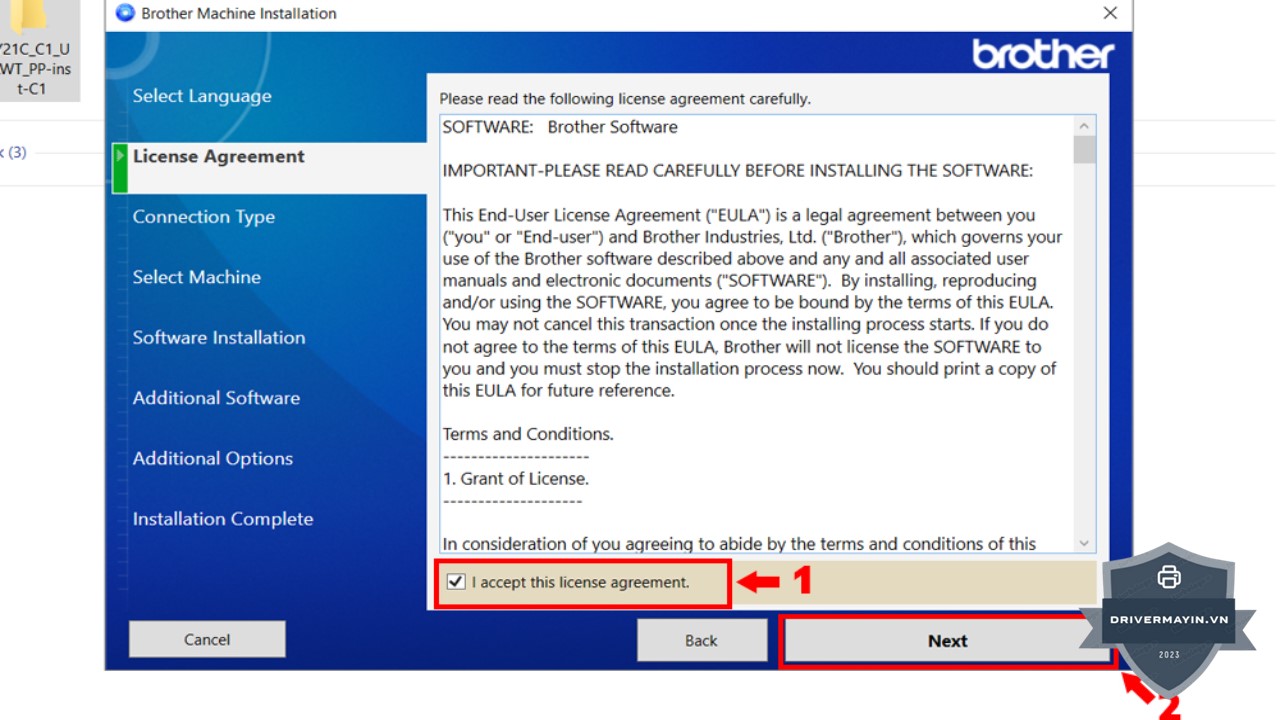Select the Additional Options step
Screen dimensions: 1280x720
point(213,458)
